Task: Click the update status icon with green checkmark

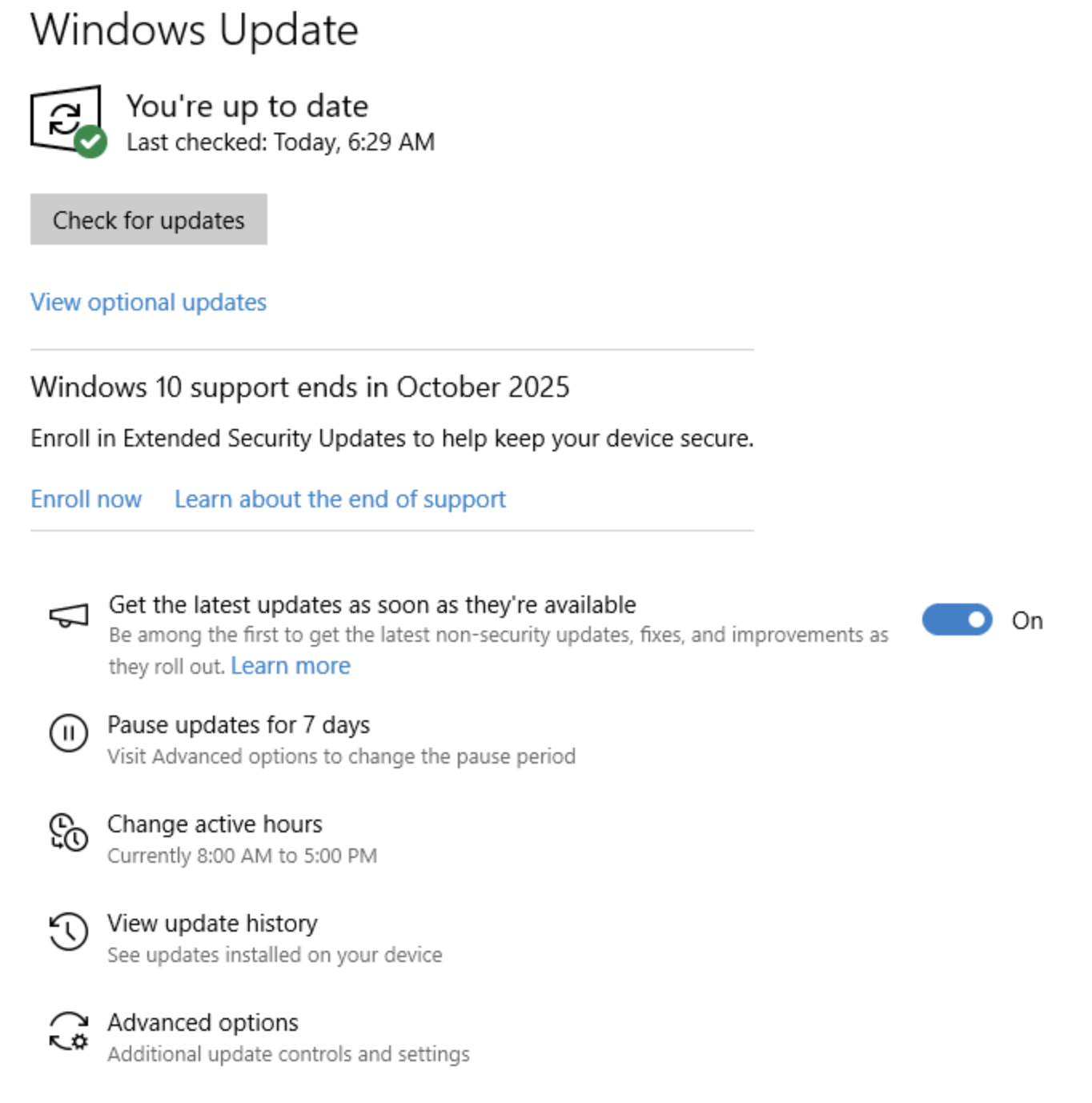Action: [x=68, y=121]
